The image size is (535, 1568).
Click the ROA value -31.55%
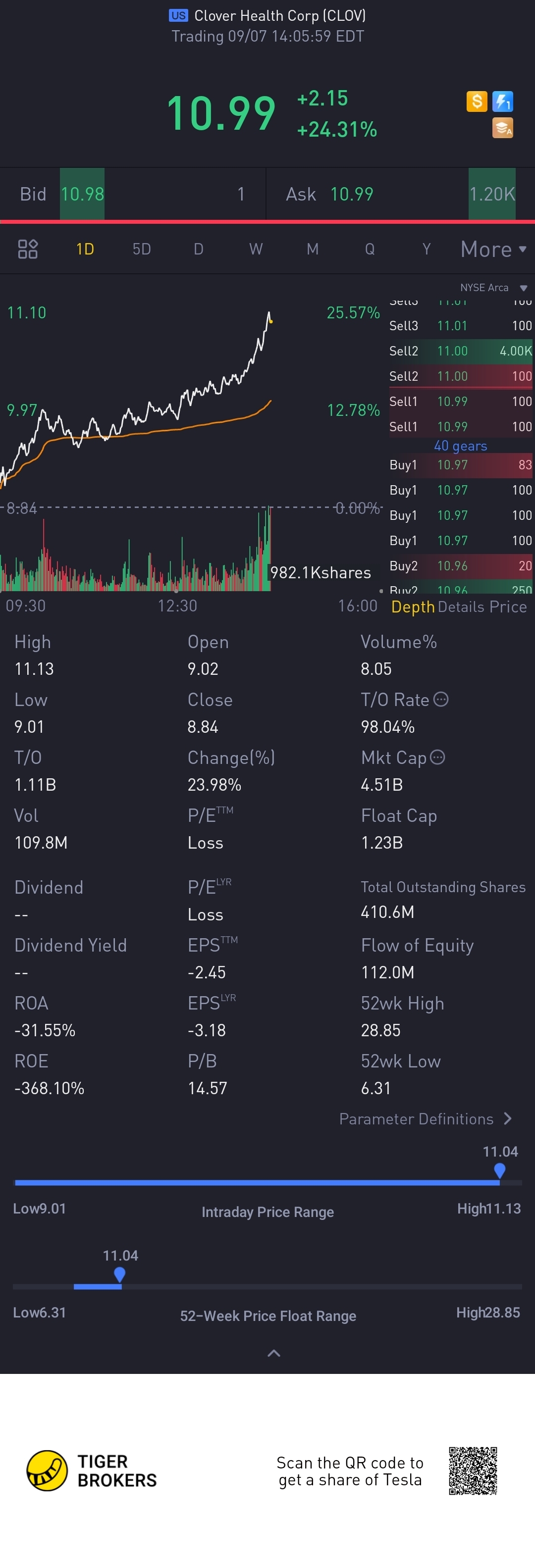[45, 1030]
